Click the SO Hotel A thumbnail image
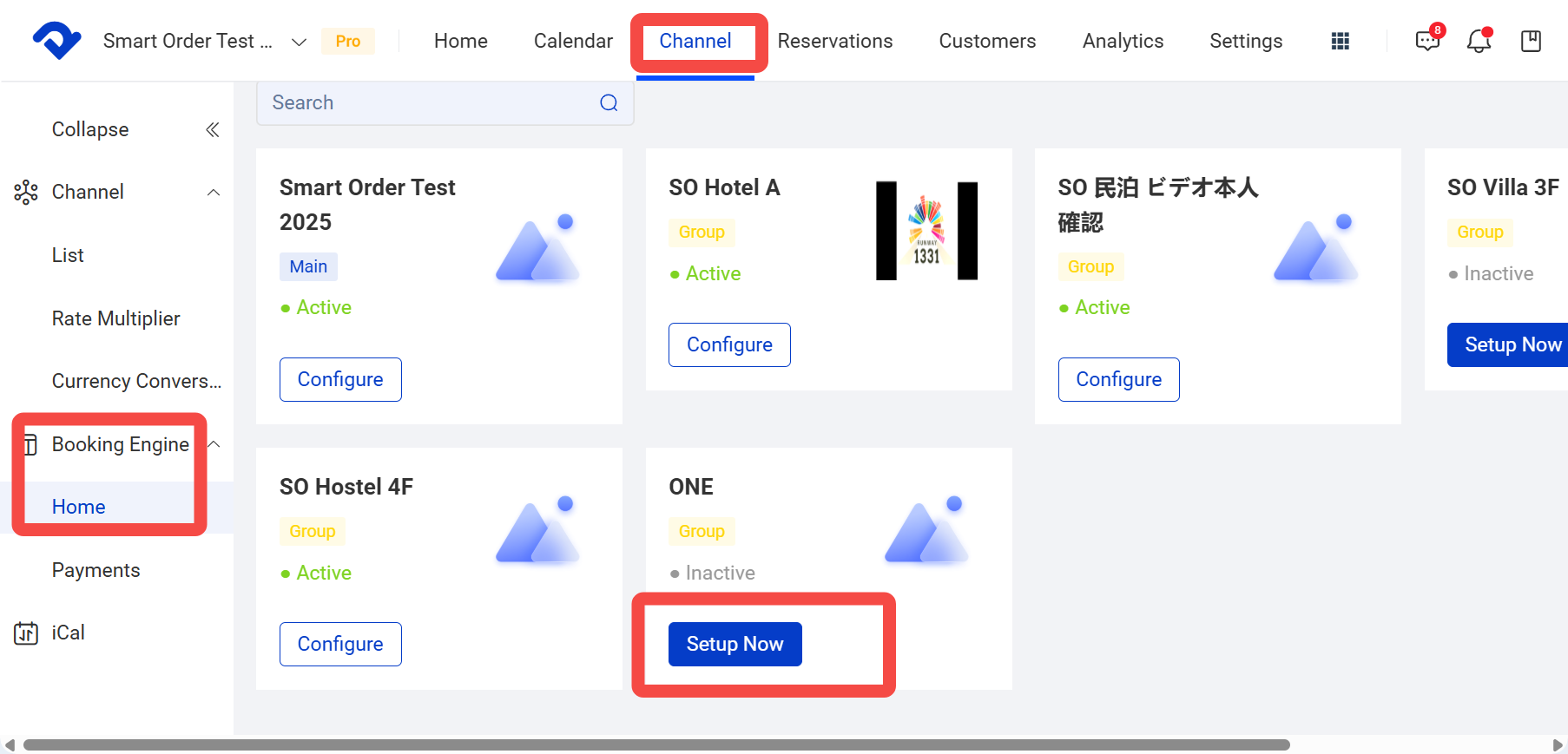The image size is (1568, 754). coord(926,231)
